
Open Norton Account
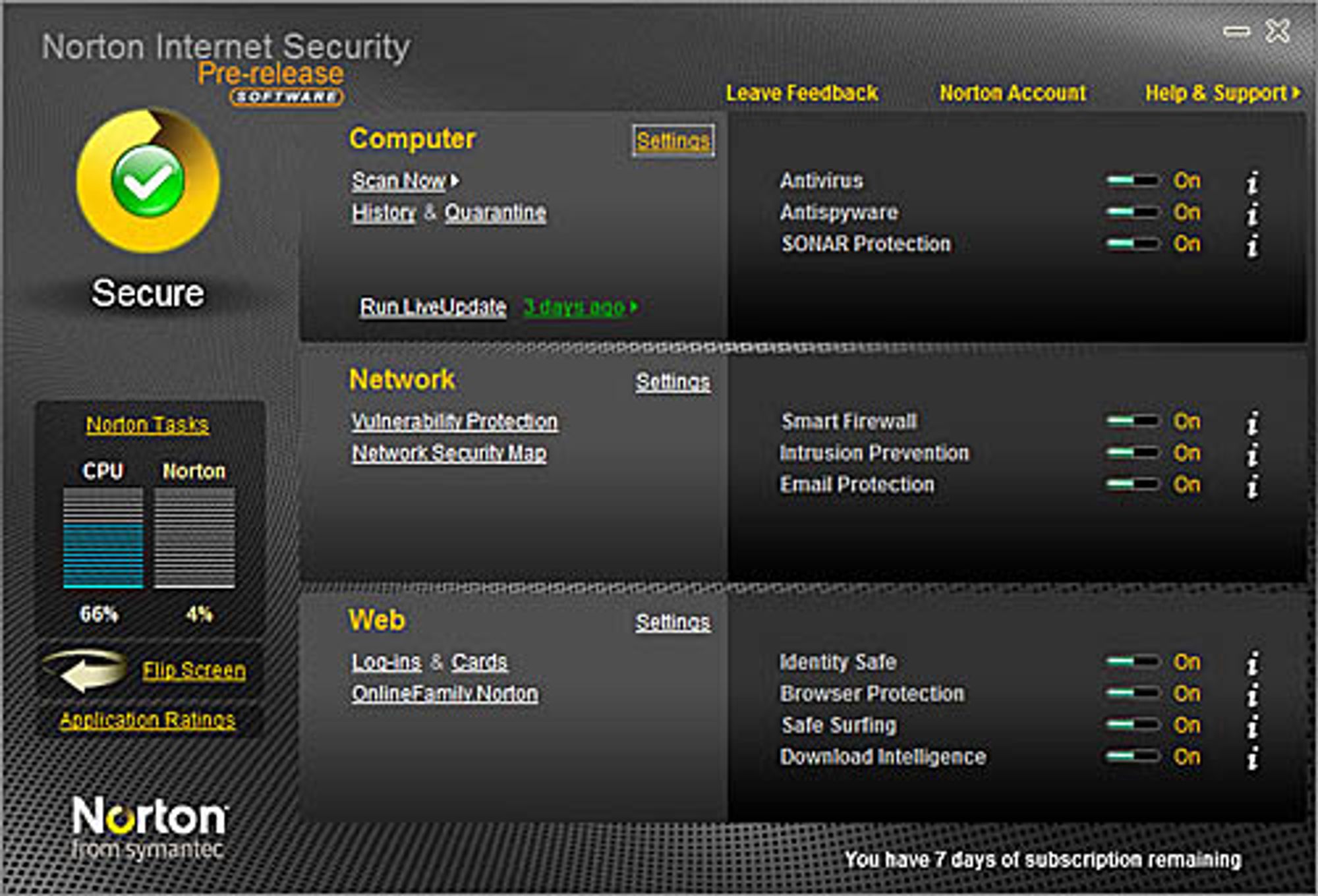tap(1013, 93)
